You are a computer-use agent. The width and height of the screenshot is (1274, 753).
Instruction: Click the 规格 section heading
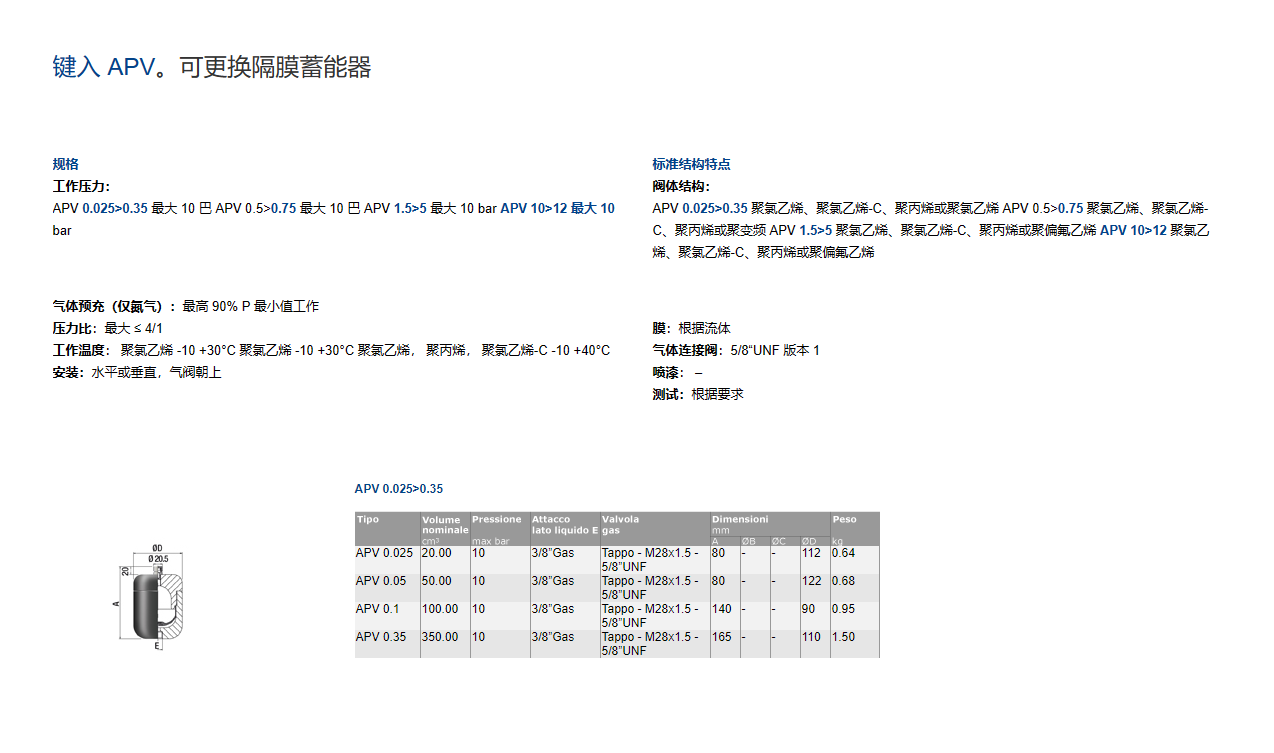[66, 164]
